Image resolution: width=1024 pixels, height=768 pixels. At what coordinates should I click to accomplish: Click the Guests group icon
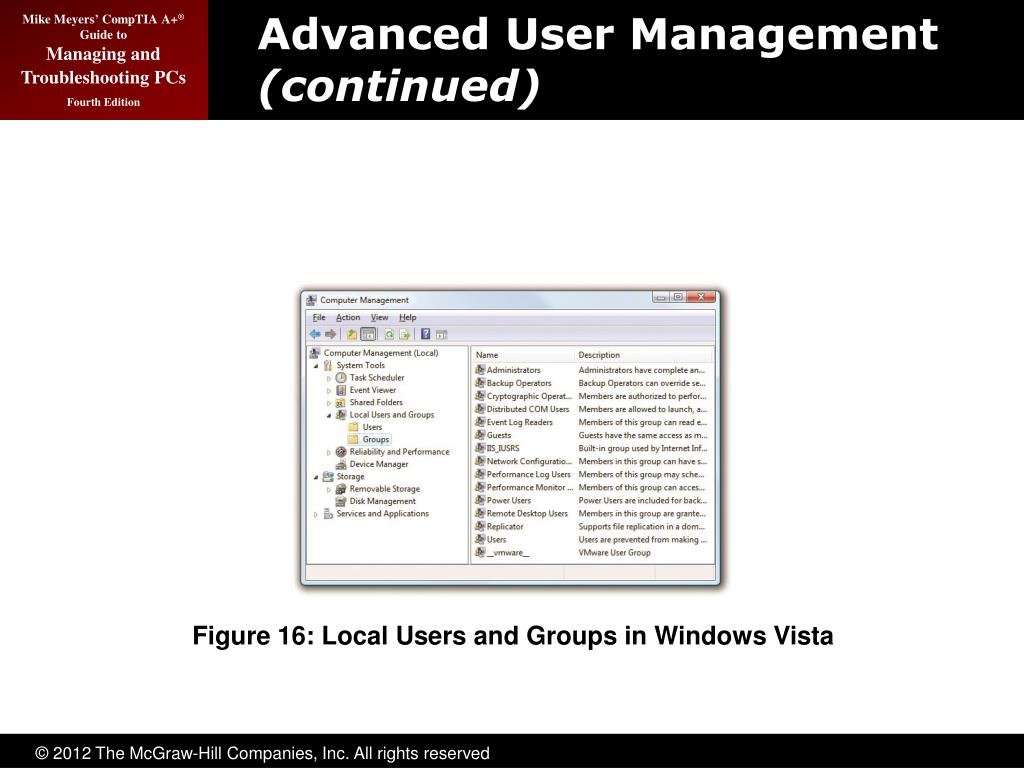[x=480, y=435]
